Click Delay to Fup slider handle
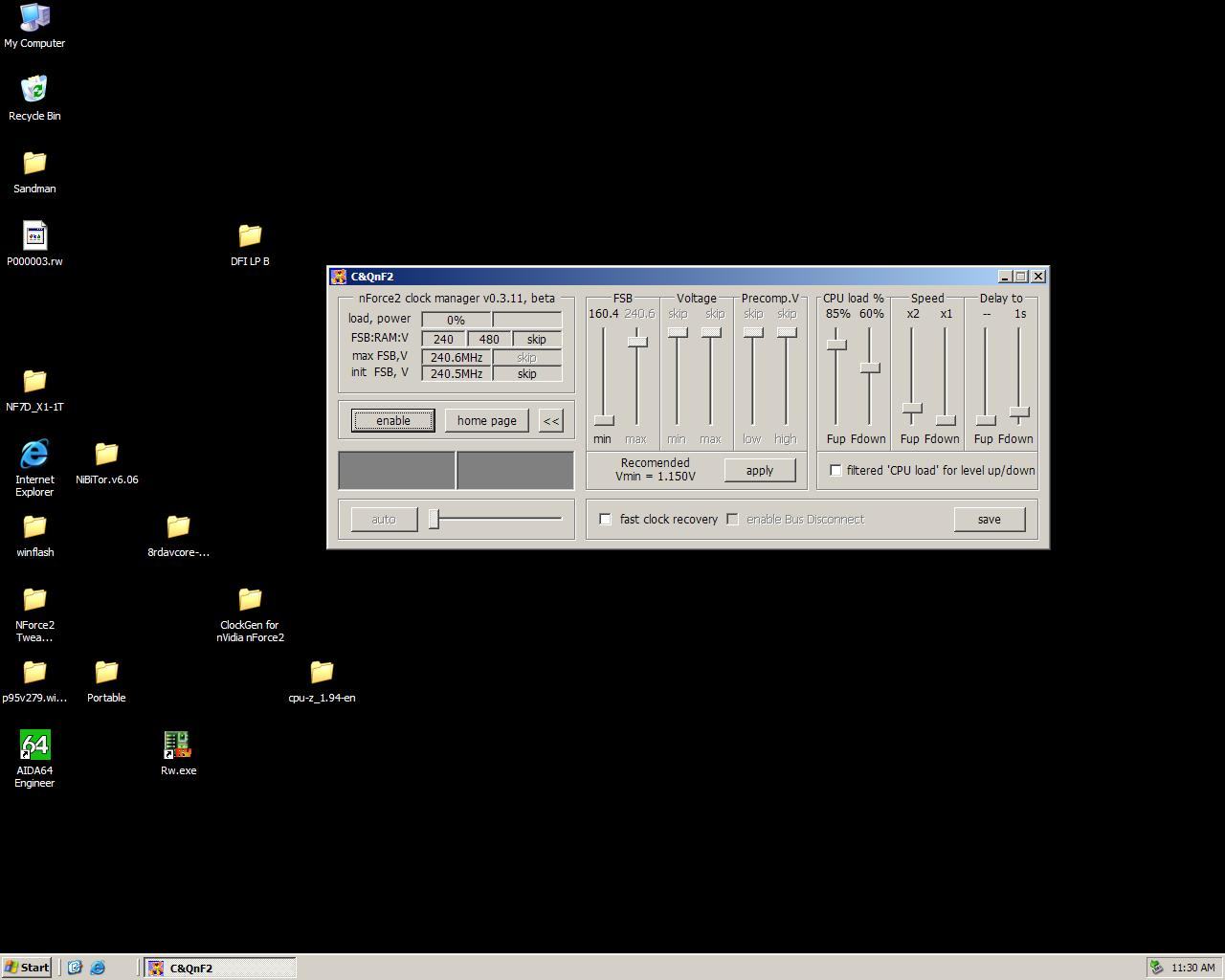The width and height of the screenshot is (1225, 980). tap(986, 420)
